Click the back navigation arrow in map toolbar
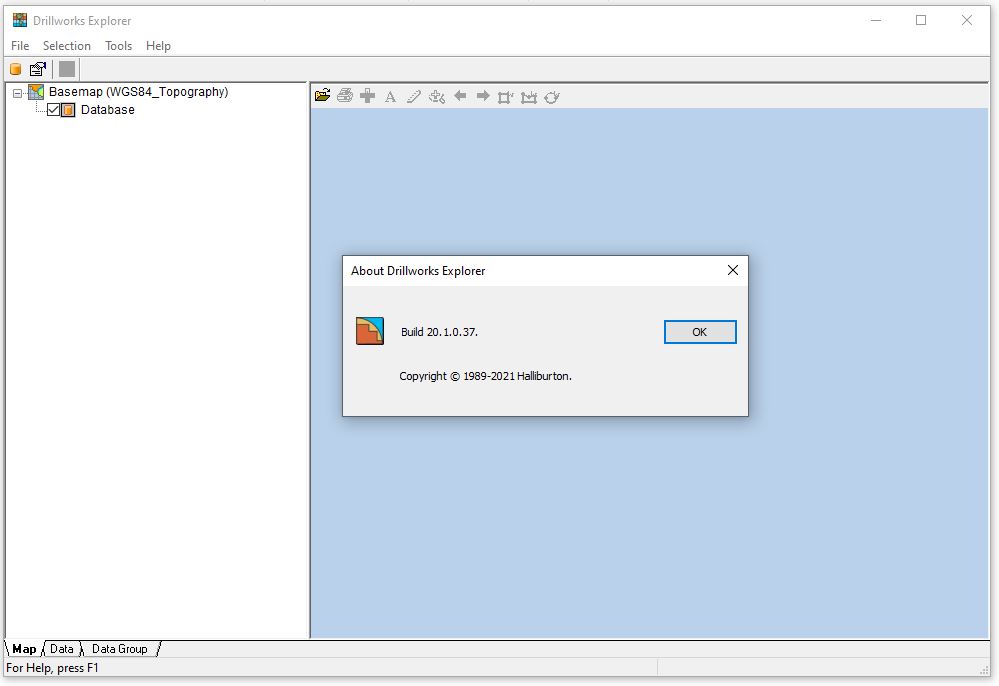The height and width of the screenshot is (686, 999). pos(458,96)
